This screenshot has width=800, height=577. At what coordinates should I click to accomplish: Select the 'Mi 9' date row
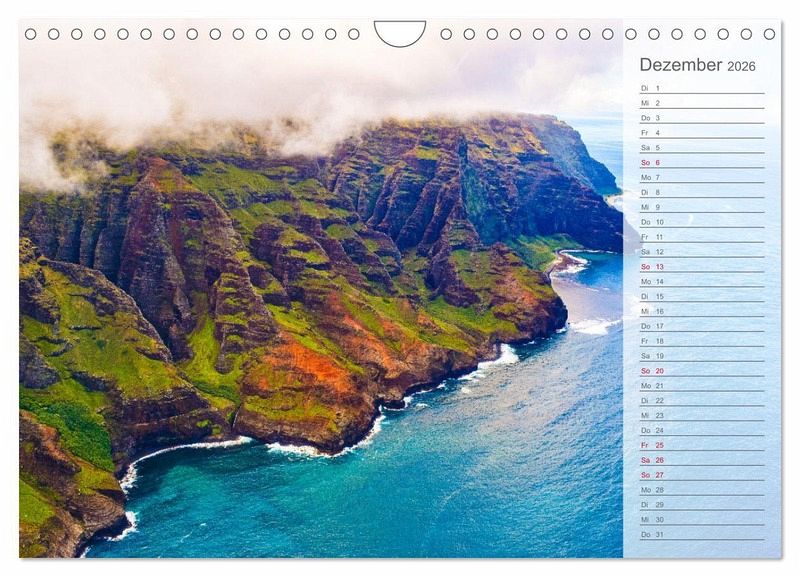tap(702, 207)
